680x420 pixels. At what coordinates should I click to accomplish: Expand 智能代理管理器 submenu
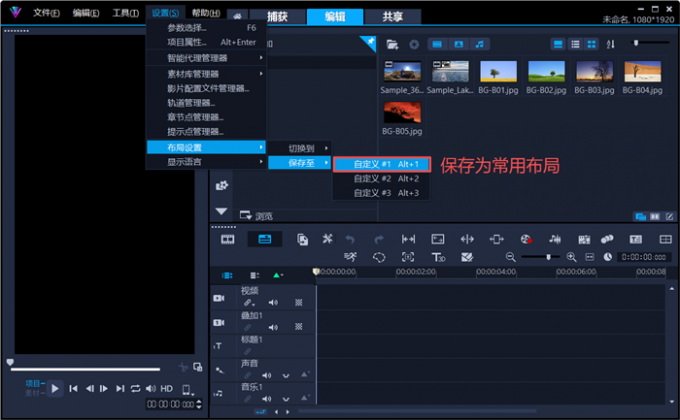[x=206, y=58]
